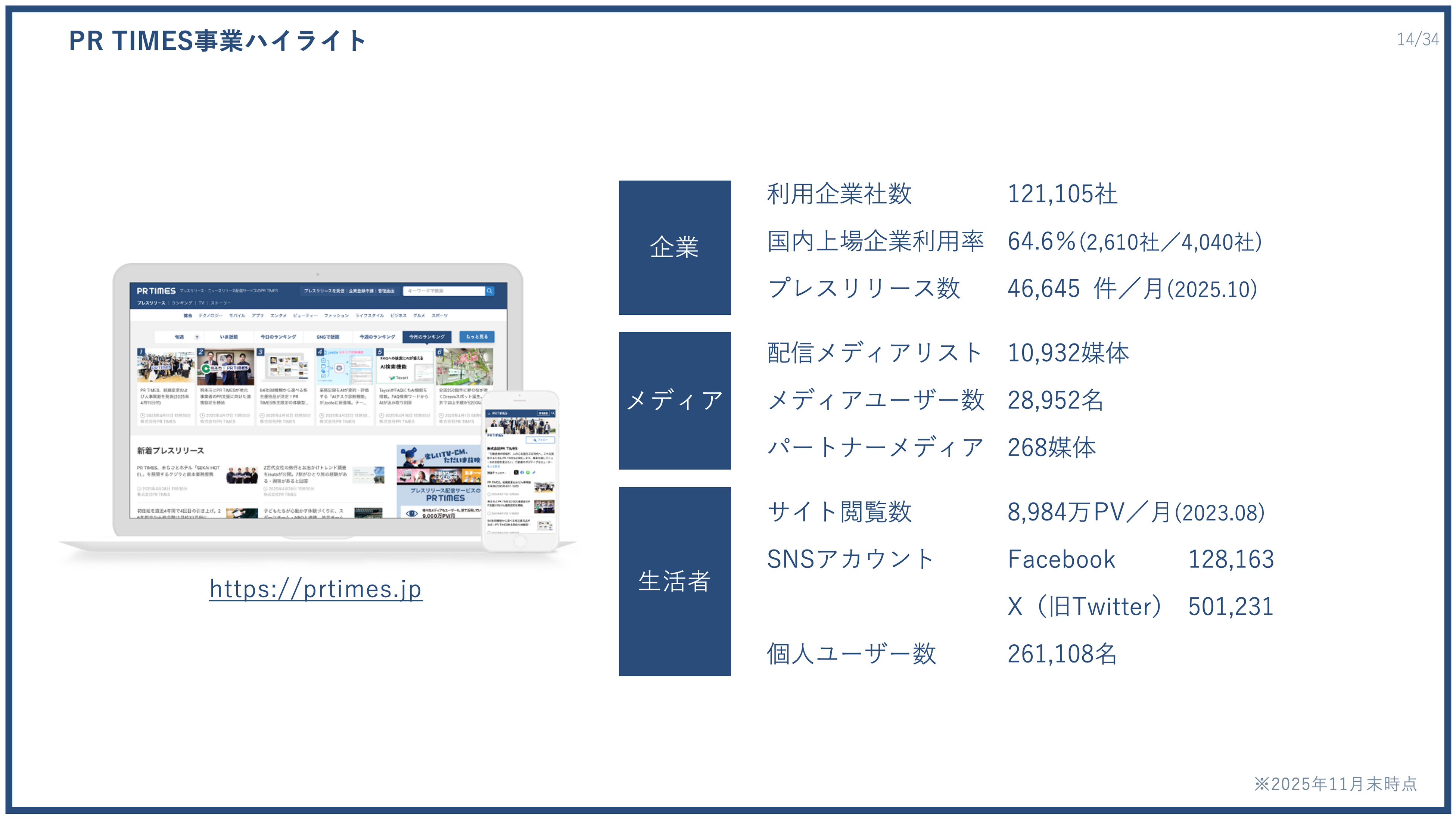Screen dimensions: 1456x819
Task: Open テクノロジー category in site menu
Action: pos(210,315)
